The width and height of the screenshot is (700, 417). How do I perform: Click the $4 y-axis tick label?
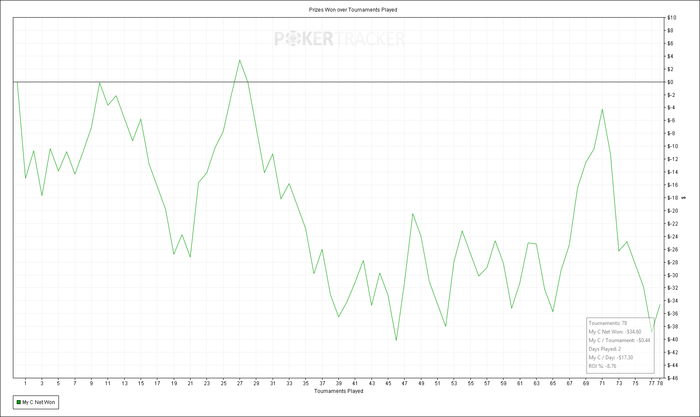[x=670, y=56]
